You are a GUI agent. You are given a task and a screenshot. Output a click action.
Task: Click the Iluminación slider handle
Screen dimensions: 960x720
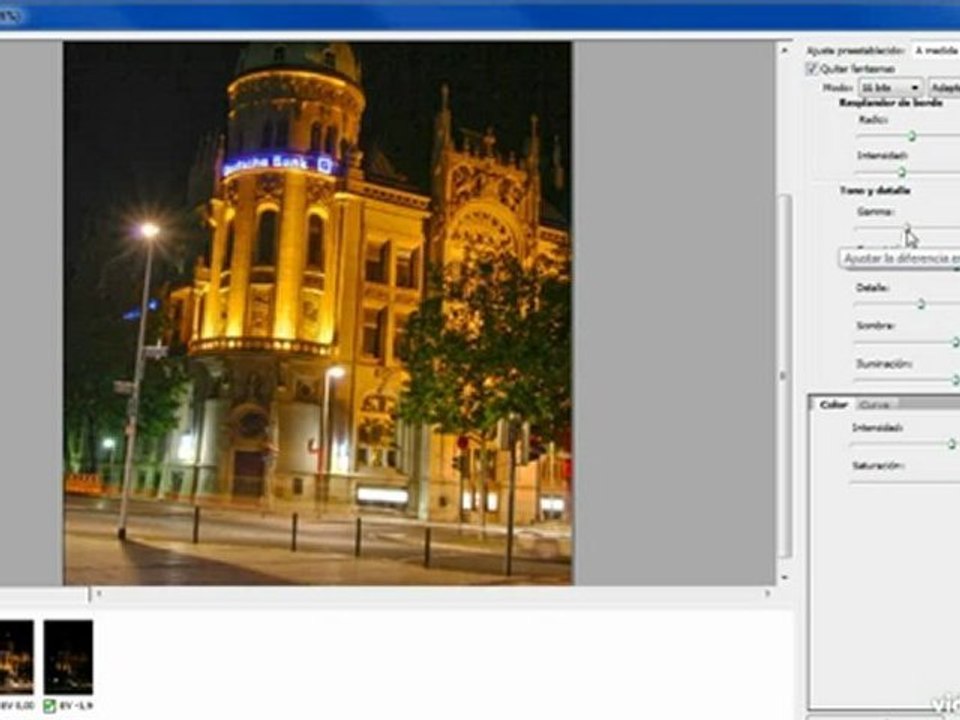955,380
